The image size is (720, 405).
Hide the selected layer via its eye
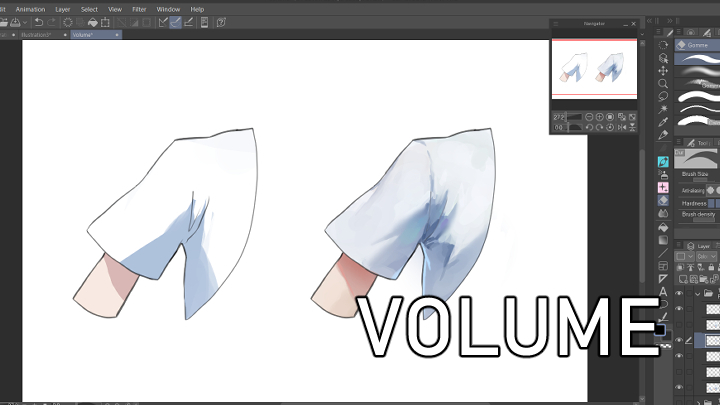[679, 340]
